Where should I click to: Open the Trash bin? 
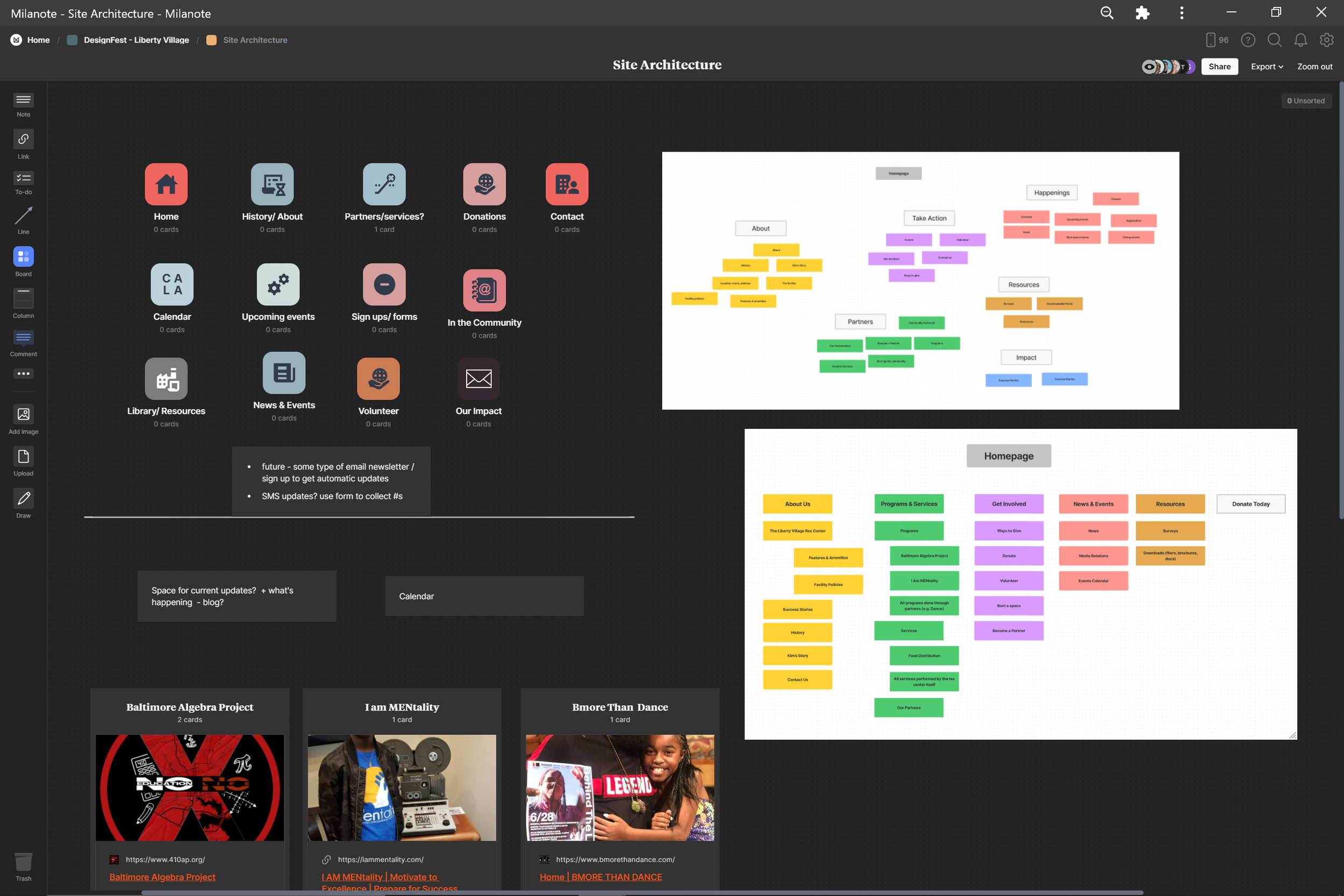click(24, 867)
